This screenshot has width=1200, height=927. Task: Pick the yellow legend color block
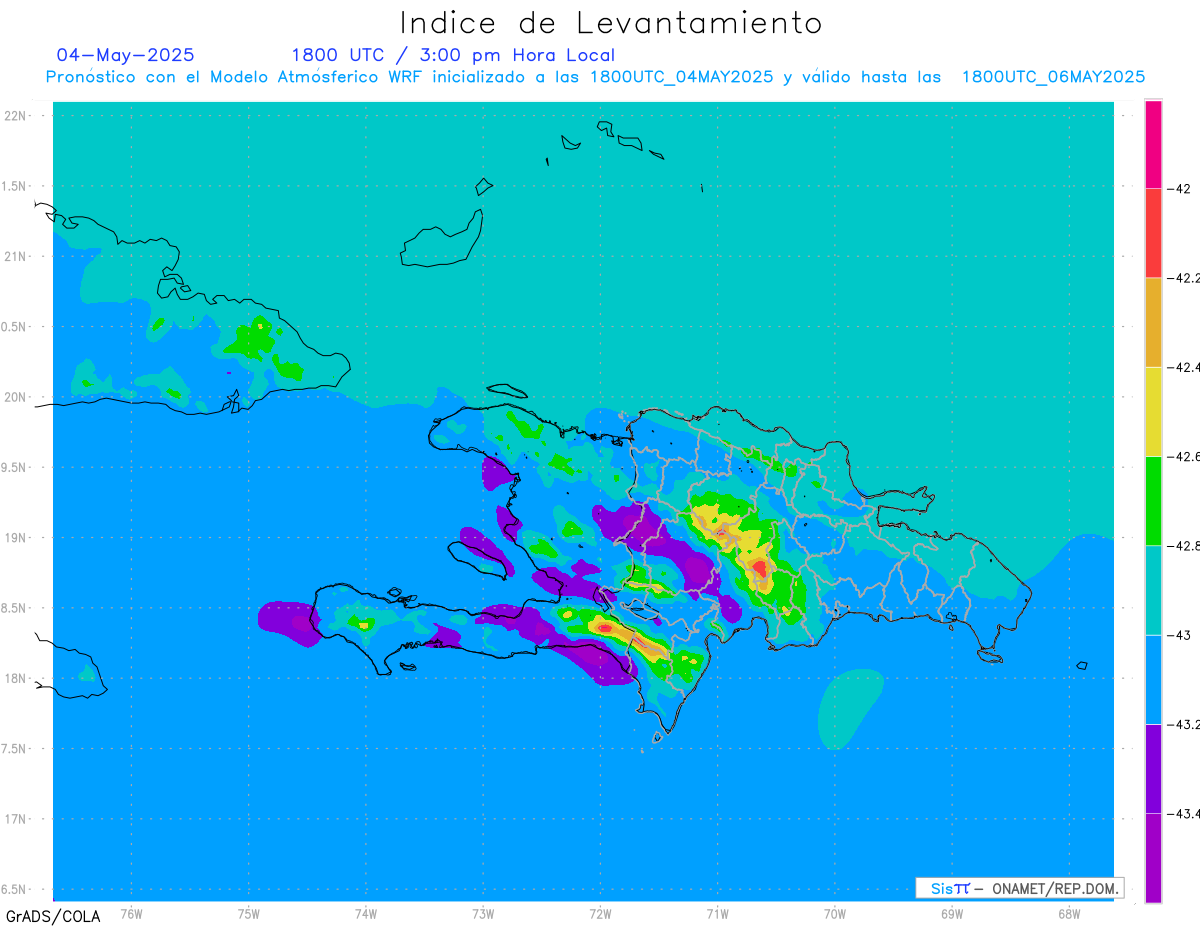(1153, 411)
